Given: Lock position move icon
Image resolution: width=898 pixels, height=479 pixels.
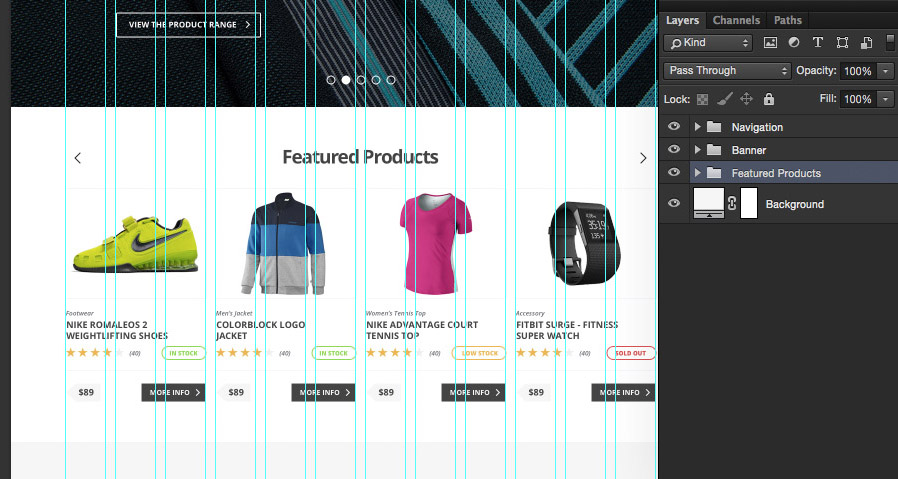Looking at the screenshot, I should click(746, 99).
